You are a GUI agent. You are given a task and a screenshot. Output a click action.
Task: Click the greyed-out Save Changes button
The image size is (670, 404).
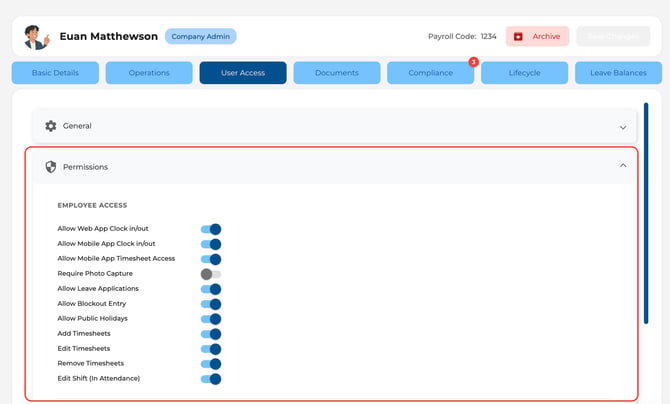click(x=613, y=36)
